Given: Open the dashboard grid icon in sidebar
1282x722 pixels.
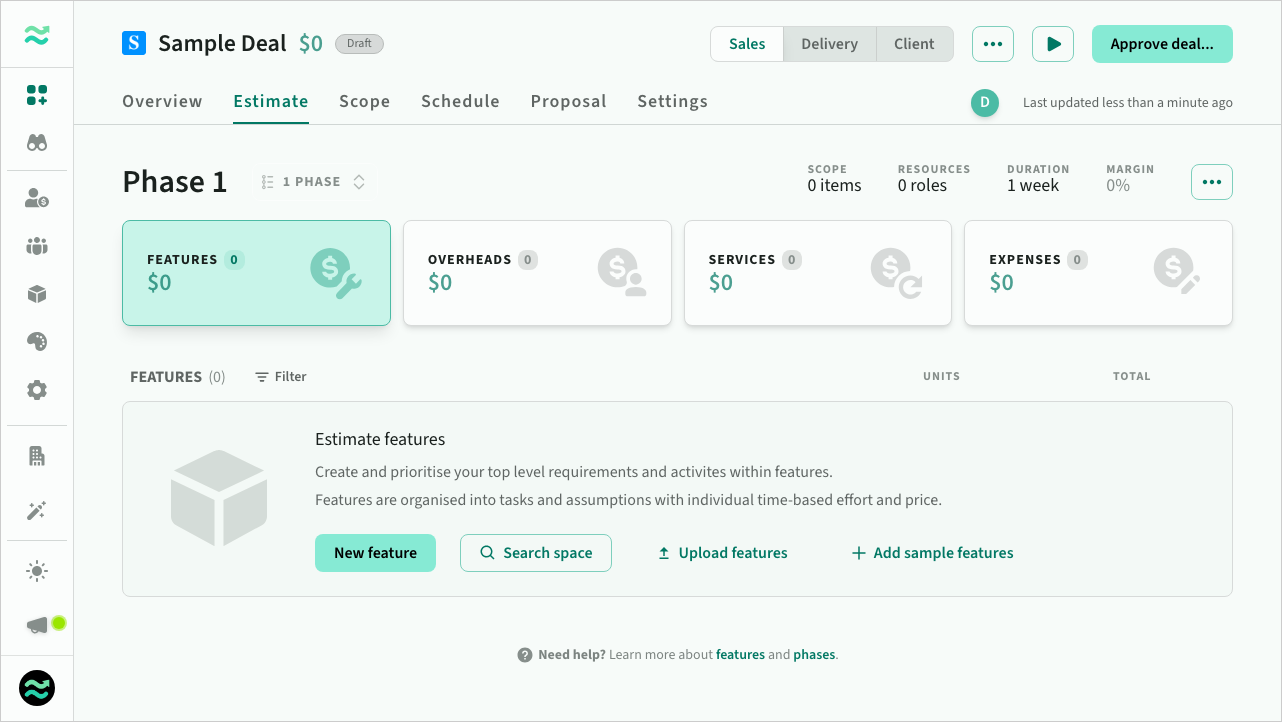Looking at the screenshot, I should point(37,96).
